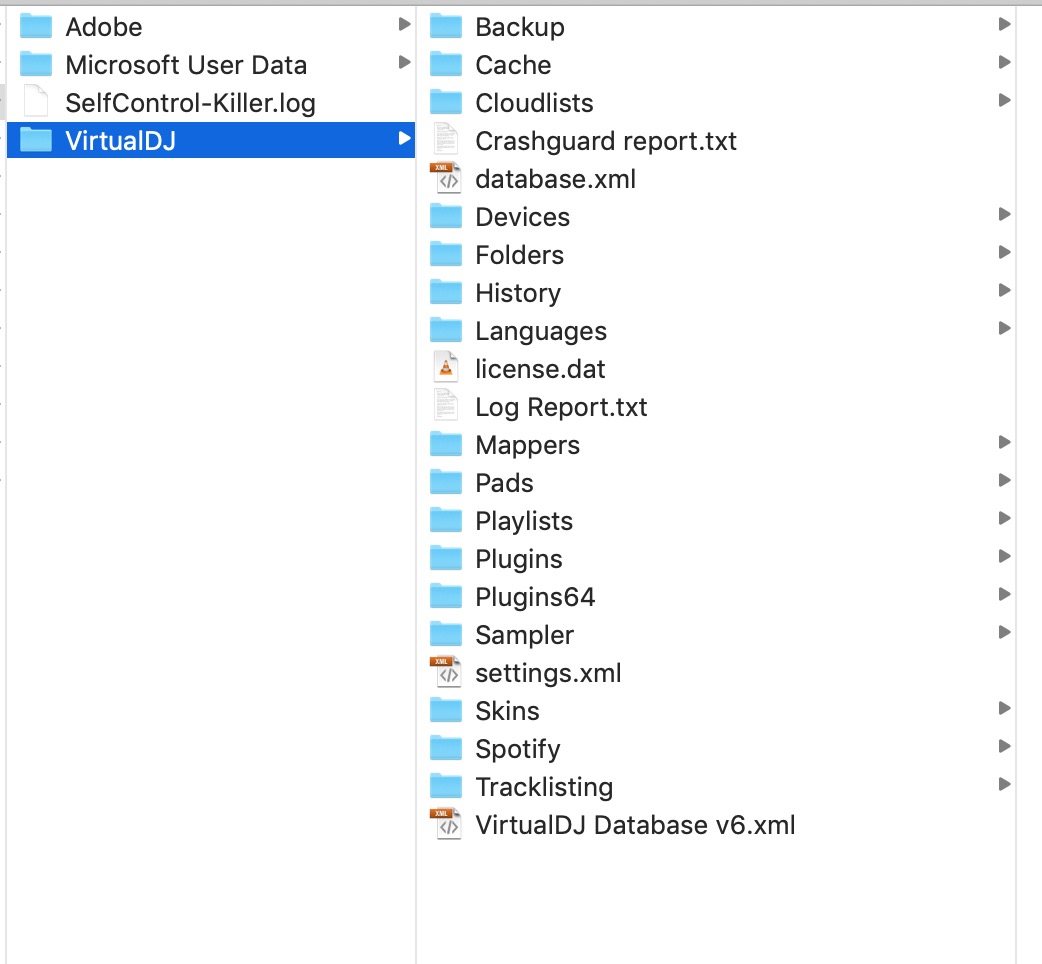Image resolution: width=1042 pixels, height=964 pixels.
Task: Expand the Tracklisting folder arrow
Action: point(1005,784)
